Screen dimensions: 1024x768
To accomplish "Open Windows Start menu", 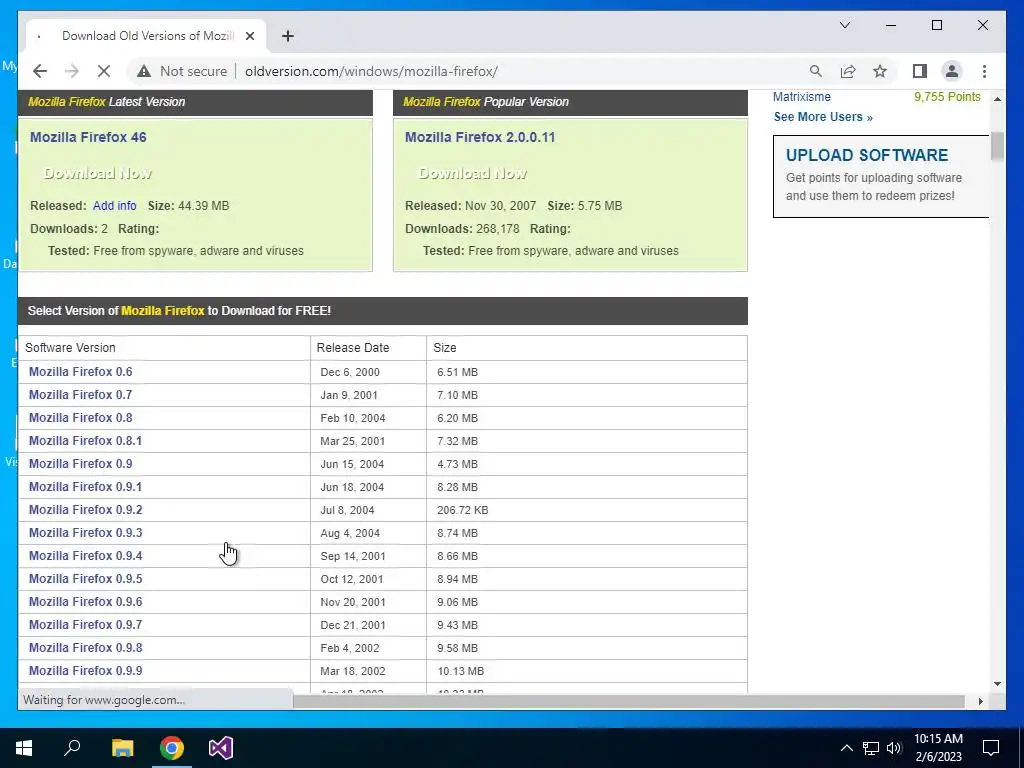I will coord(24,748).
